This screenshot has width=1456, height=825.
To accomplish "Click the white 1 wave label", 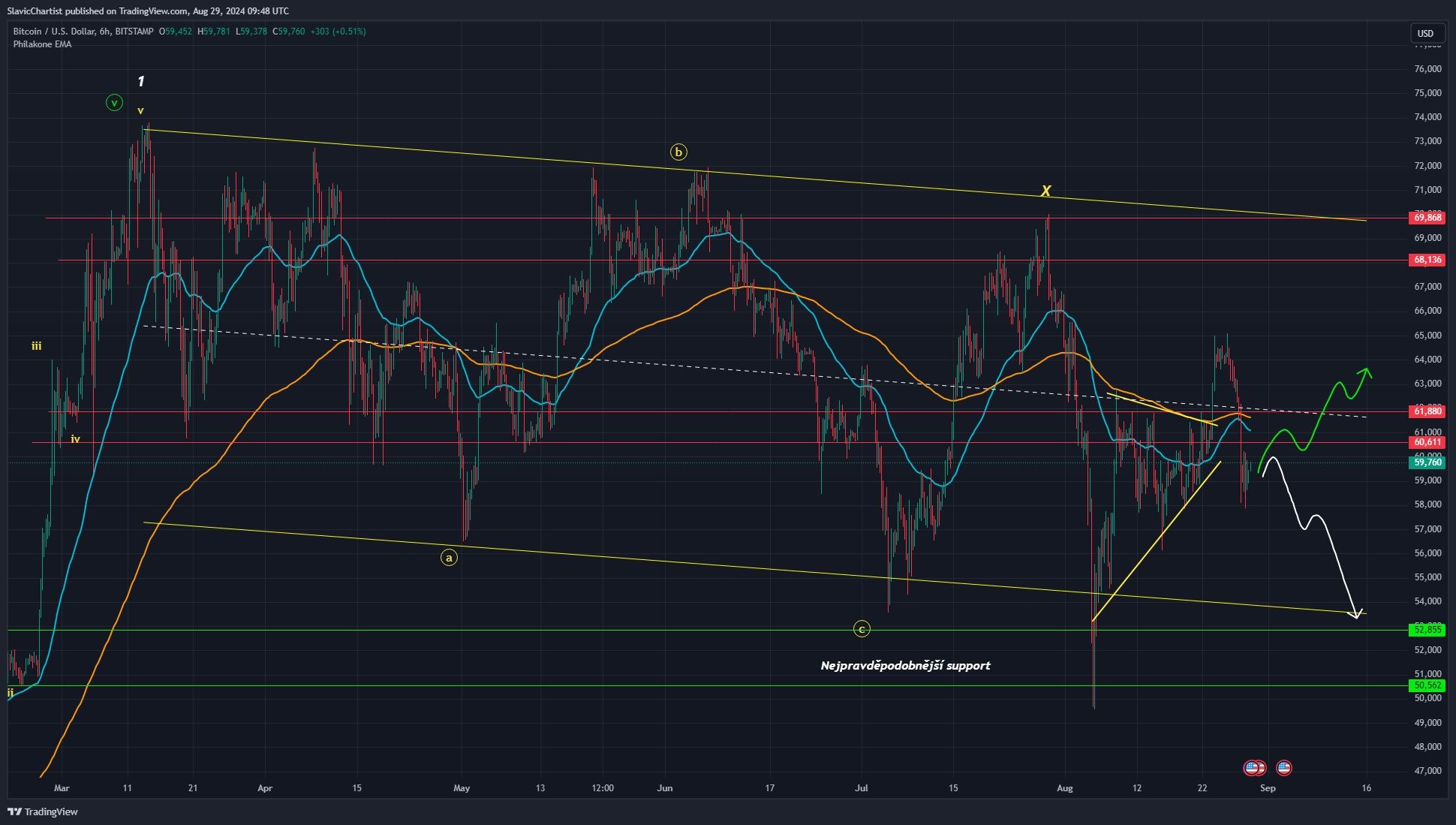I will pyautogui.click(x=140, y=81).
